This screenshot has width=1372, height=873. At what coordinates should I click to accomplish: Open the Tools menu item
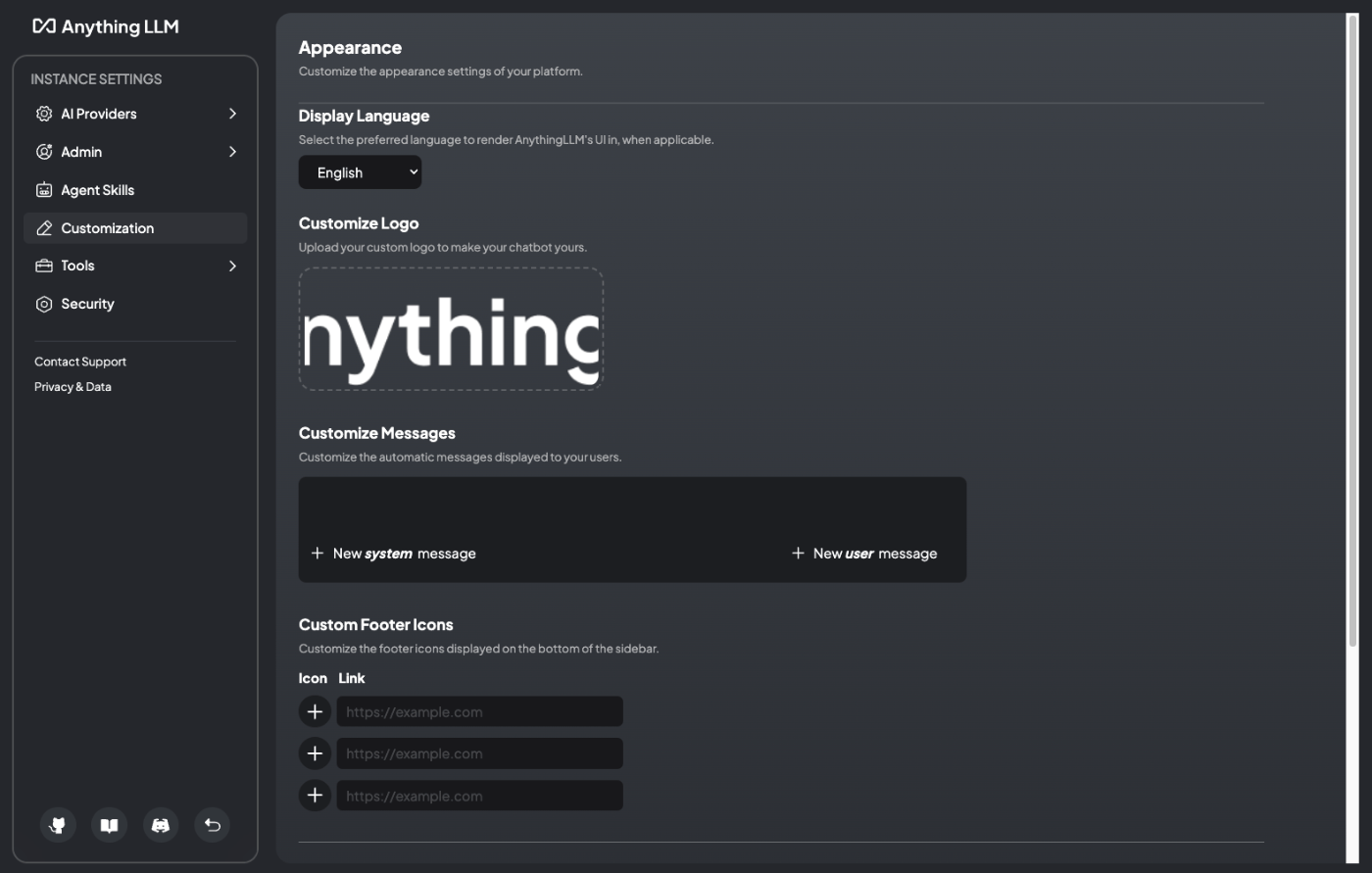[x=135, y=266]
